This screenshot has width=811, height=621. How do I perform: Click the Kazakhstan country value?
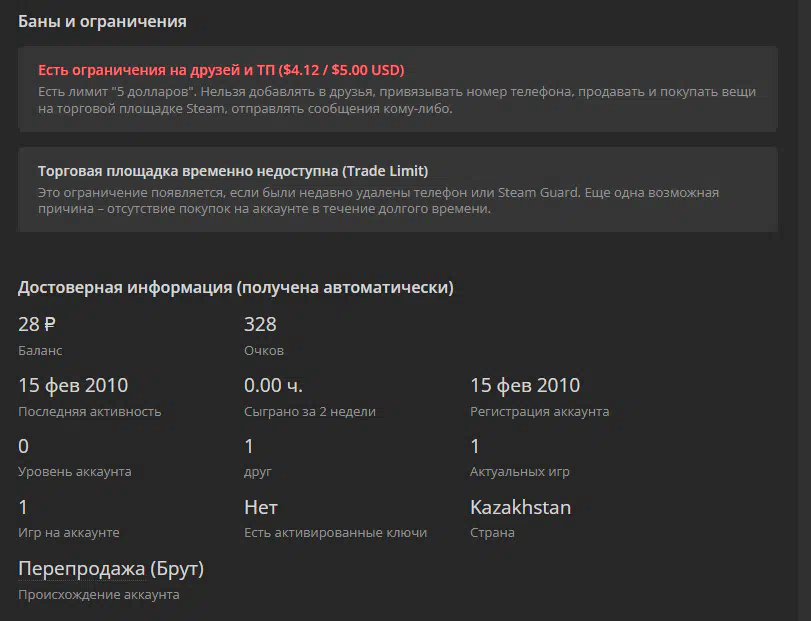(x=520, y=507)
